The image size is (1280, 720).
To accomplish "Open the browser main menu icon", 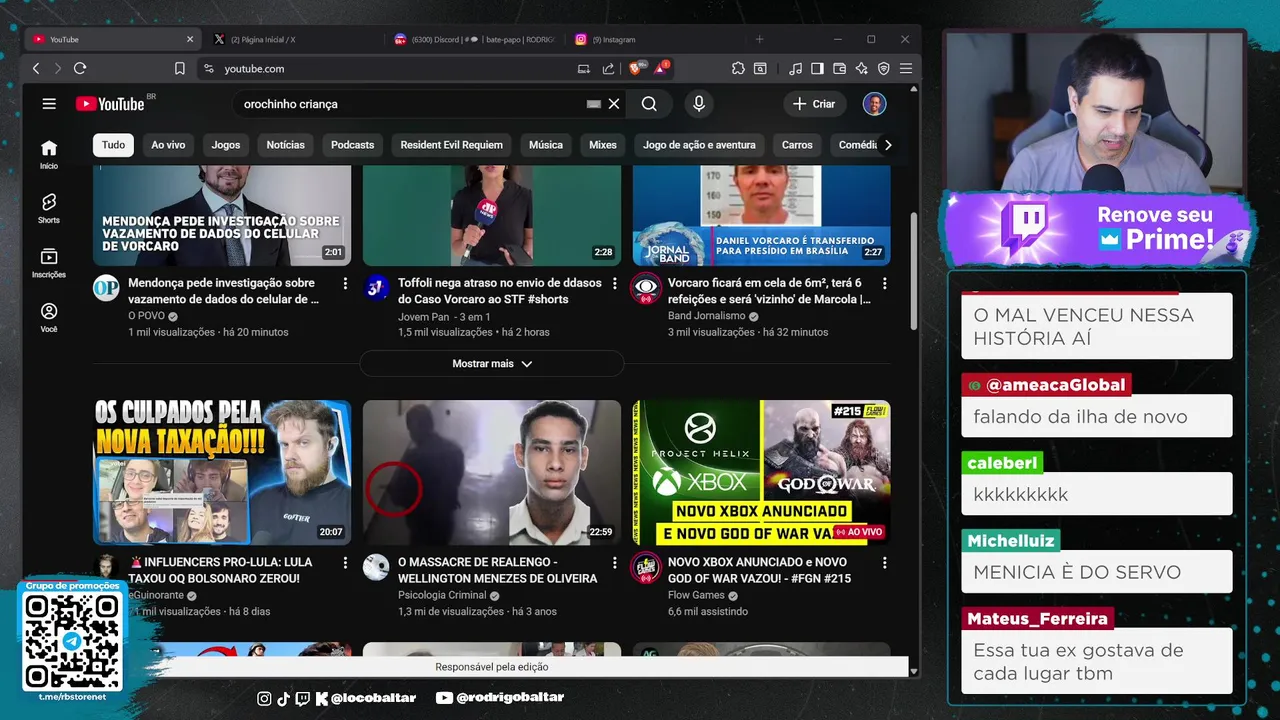I will point(905,68).
